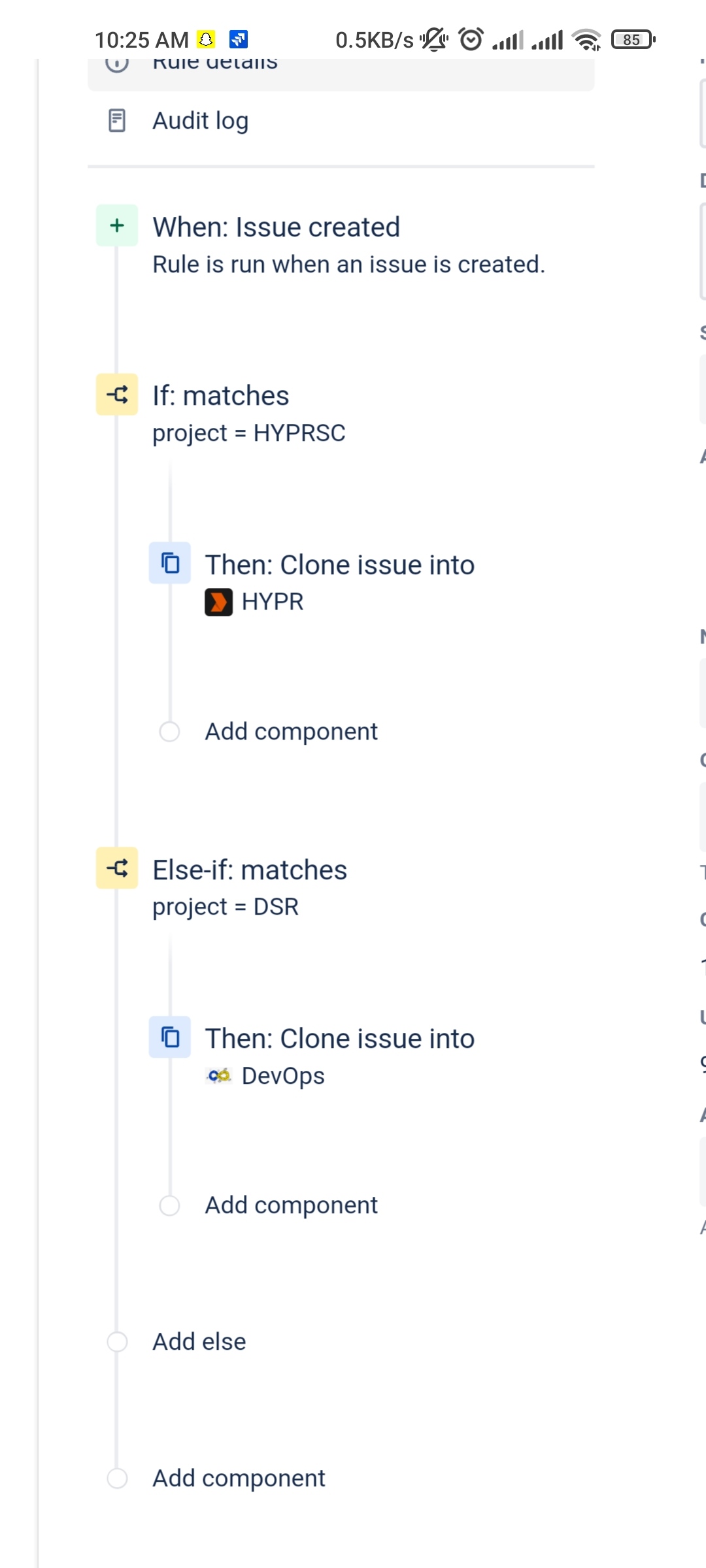Click the Add else link
706x1568 pixels.
[199, 1342]
